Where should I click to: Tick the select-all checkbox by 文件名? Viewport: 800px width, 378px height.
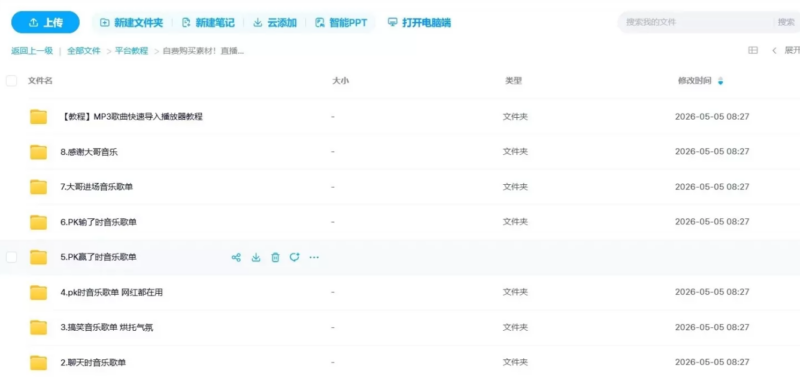pos(11,81)
